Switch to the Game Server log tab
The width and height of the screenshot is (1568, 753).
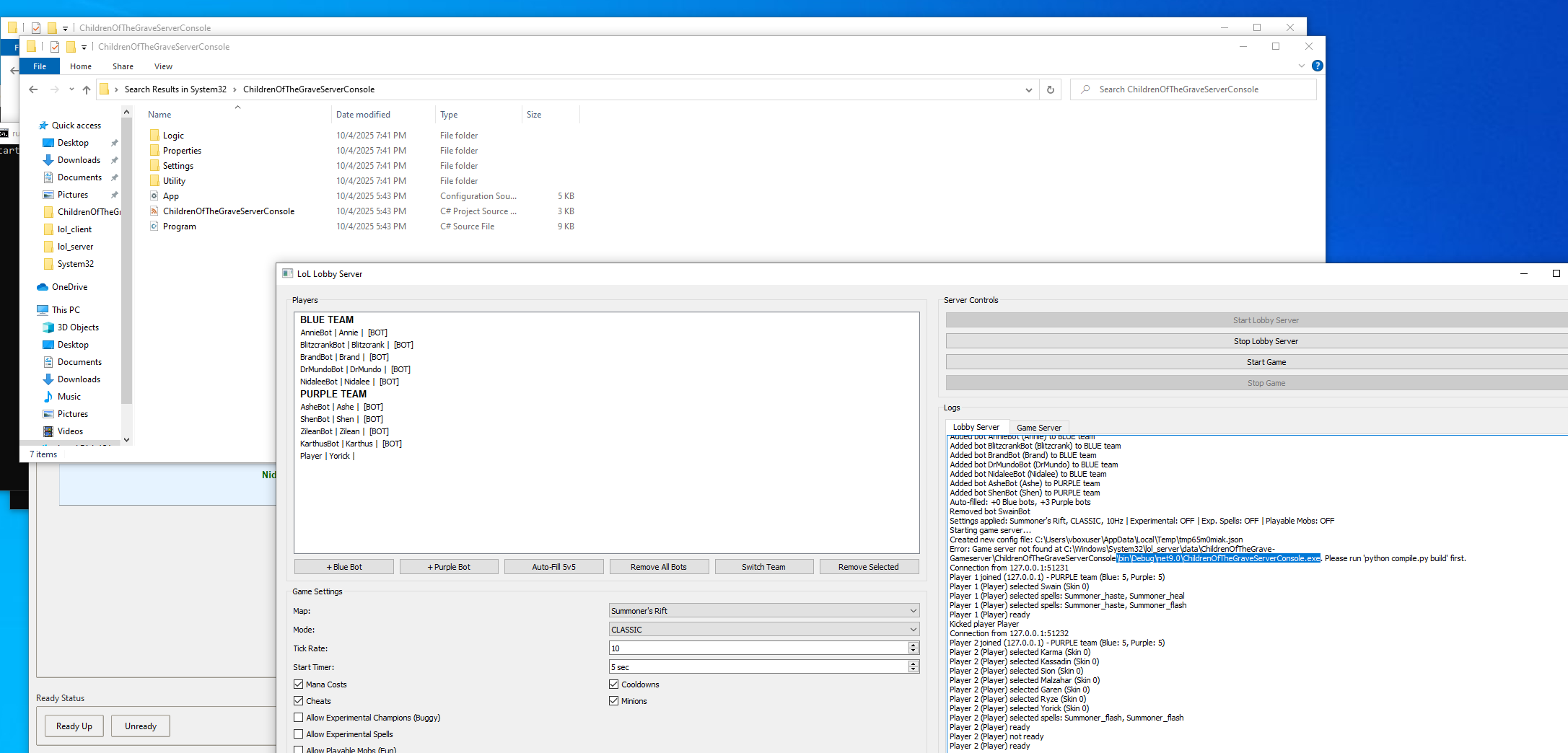pyautogui.click(x=1038, y=428)
